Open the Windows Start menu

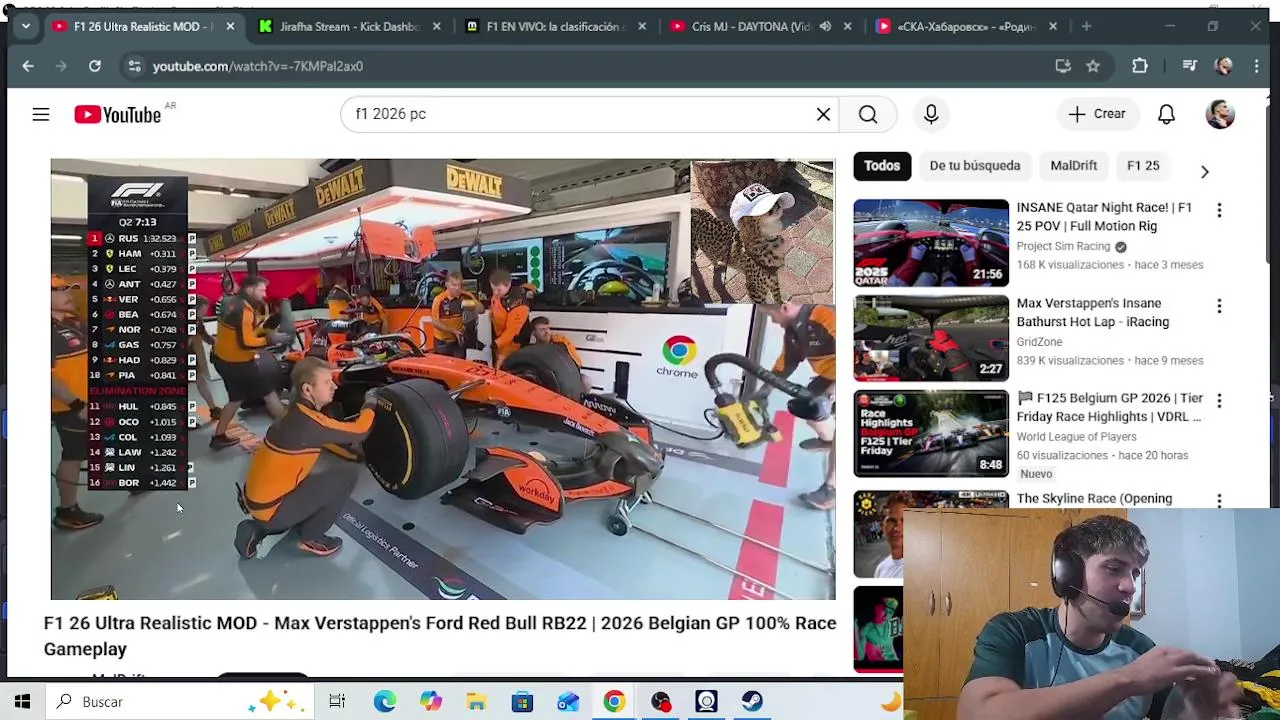[x=22, y=702]
